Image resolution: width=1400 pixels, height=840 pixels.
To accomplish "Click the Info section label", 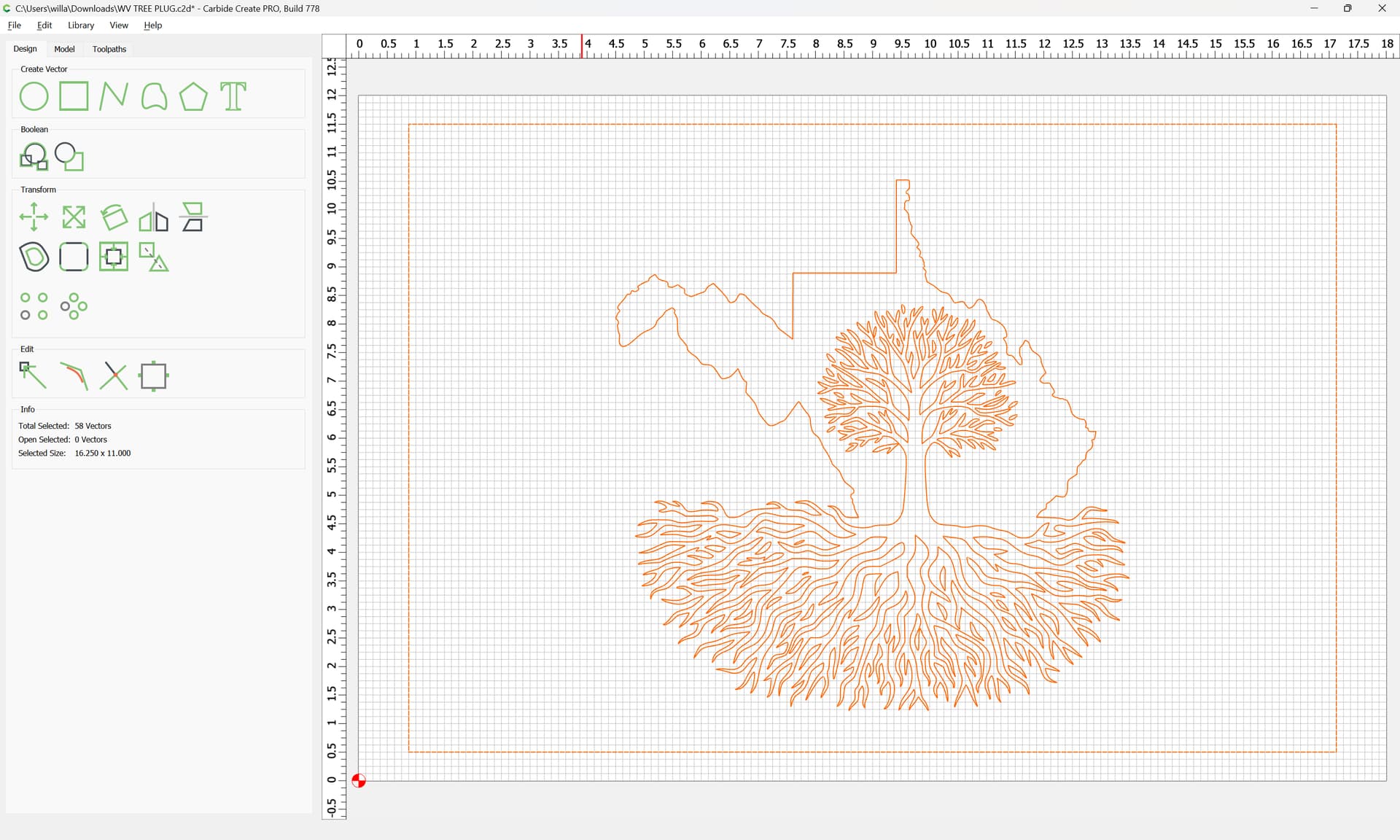I will pyautogui.click(x=28, y=410).
